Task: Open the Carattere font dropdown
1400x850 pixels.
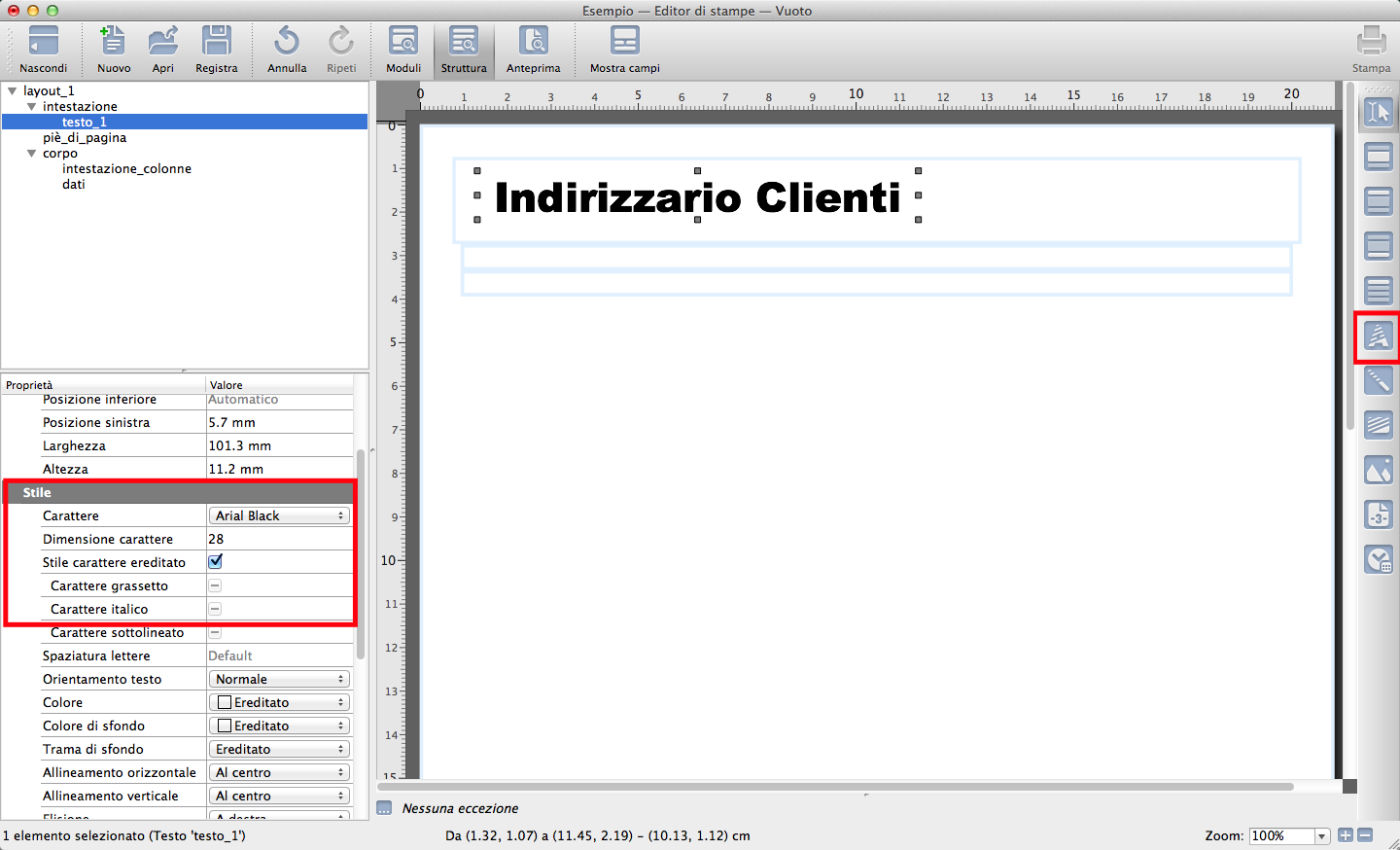Action: pyautogui.click(x=280, y=515)
